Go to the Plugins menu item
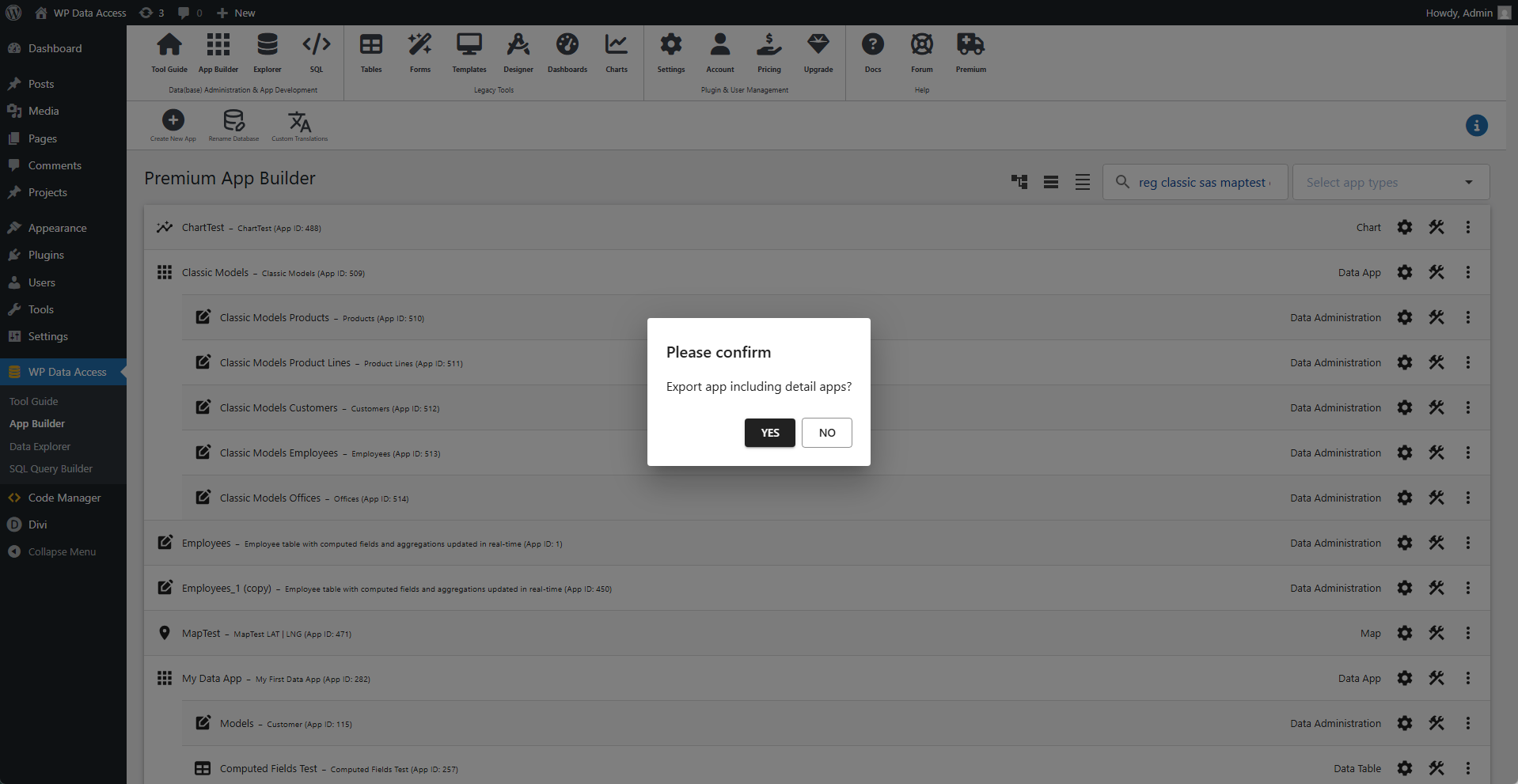 44,255
